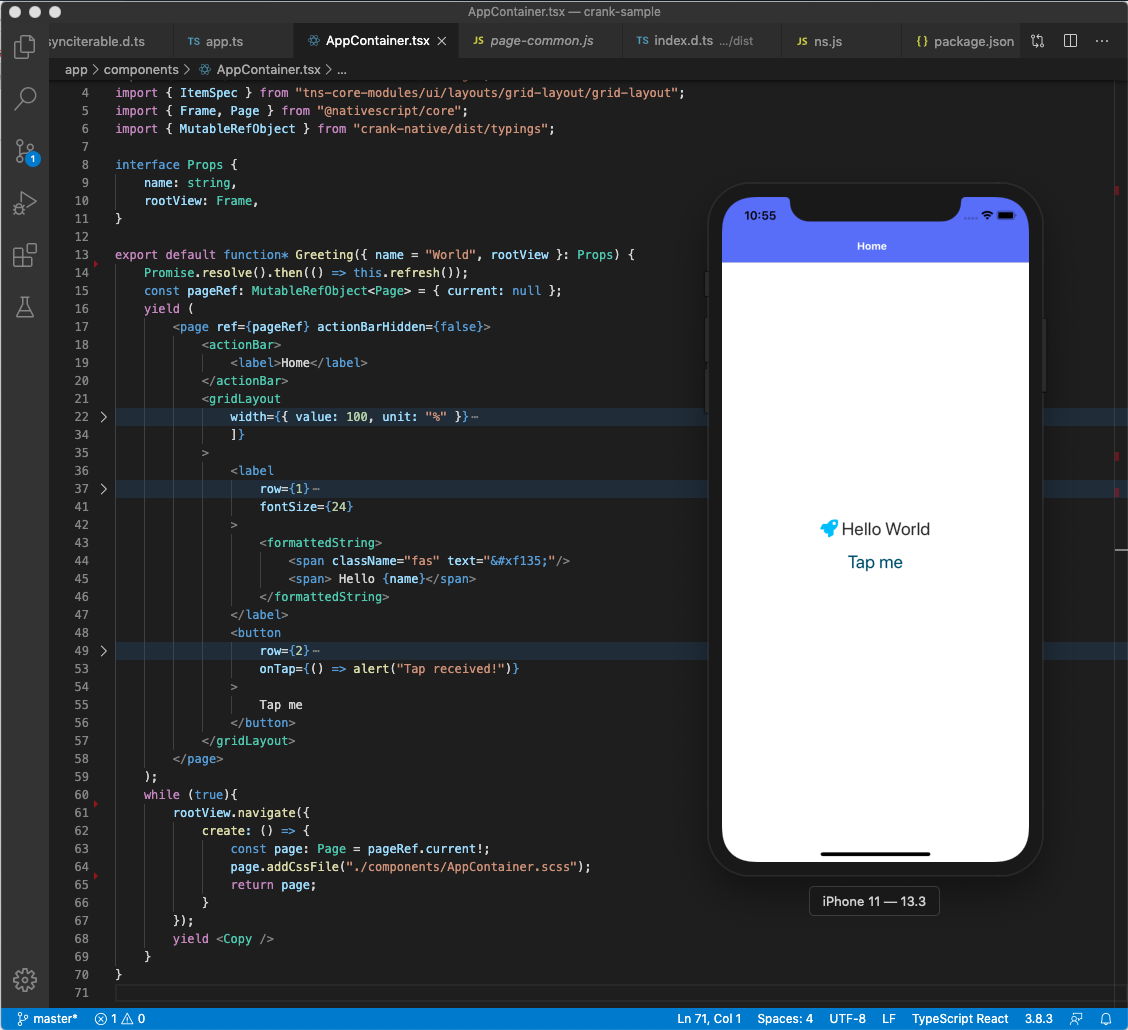The width and height of the screenshot is (1128, 1030).
Task: Click the Open Changes compare icon
Action: click(1037, 41)
